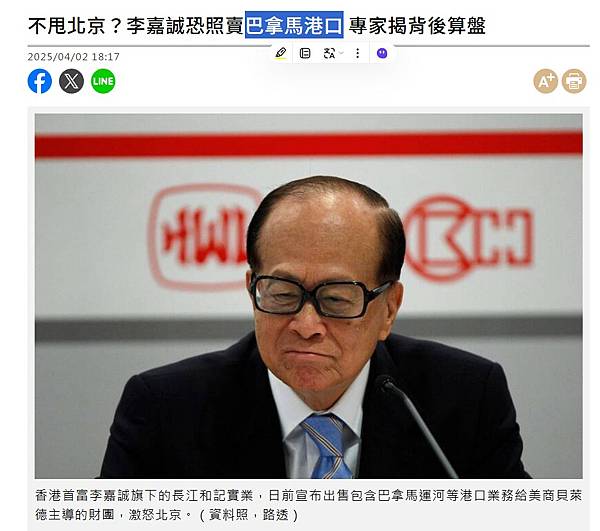Expand translate language dropdown arrow
Viewport: 600px width, 531px height.
(341, 53)
